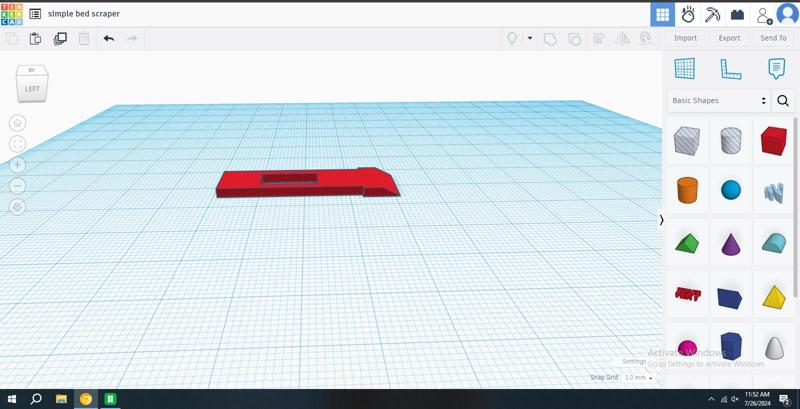The width and height of the screenshot is (800, 409).
Task: Pick the green Roof shape
Action: [687, 243]
